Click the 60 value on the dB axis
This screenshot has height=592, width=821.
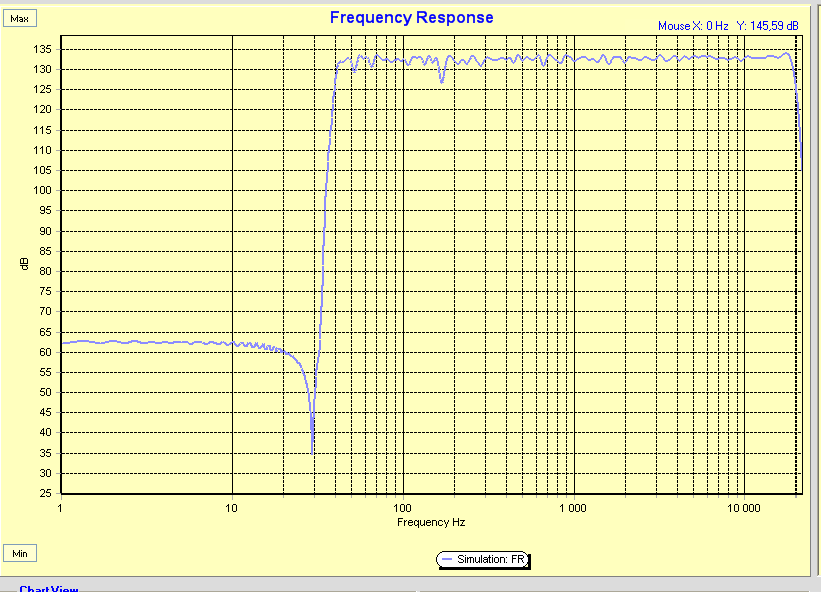46,352
